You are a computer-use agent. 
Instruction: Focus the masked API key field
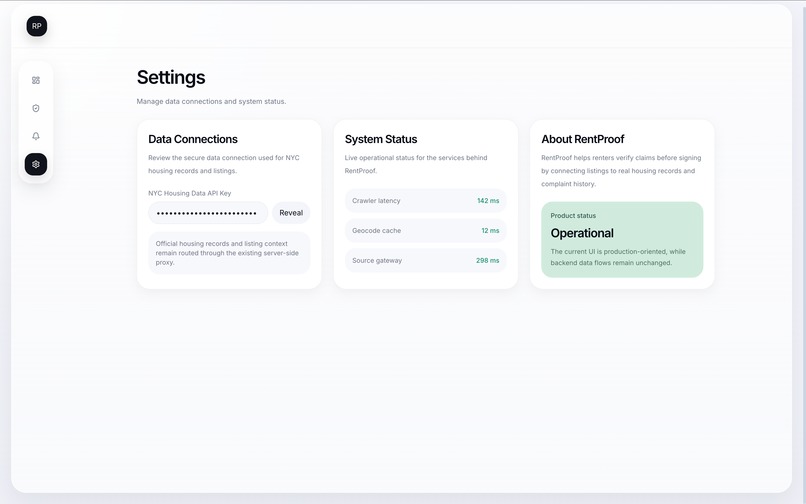(208, 213)
